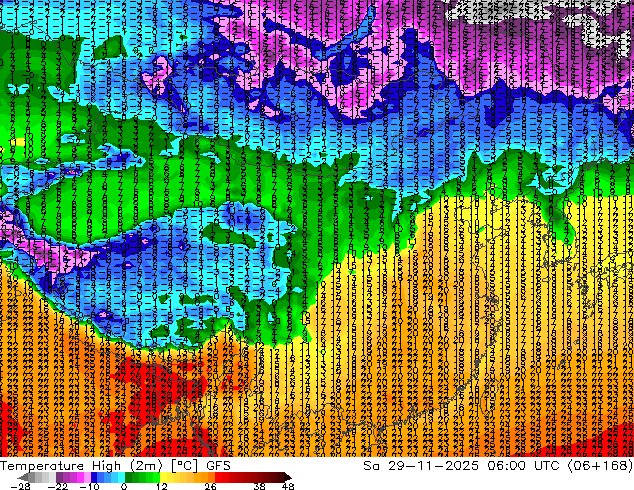Click the '26' legend value
Image resolution: width=634 pixels, height=490 pixels.
click(210, 486)
